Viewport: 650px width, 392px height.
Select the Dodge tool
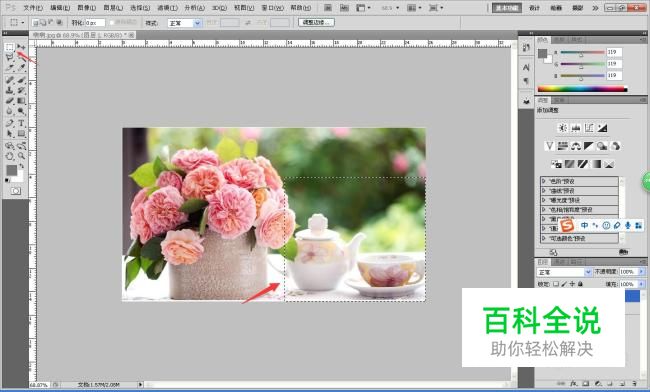pyautogui.click(x=21, y=111)
